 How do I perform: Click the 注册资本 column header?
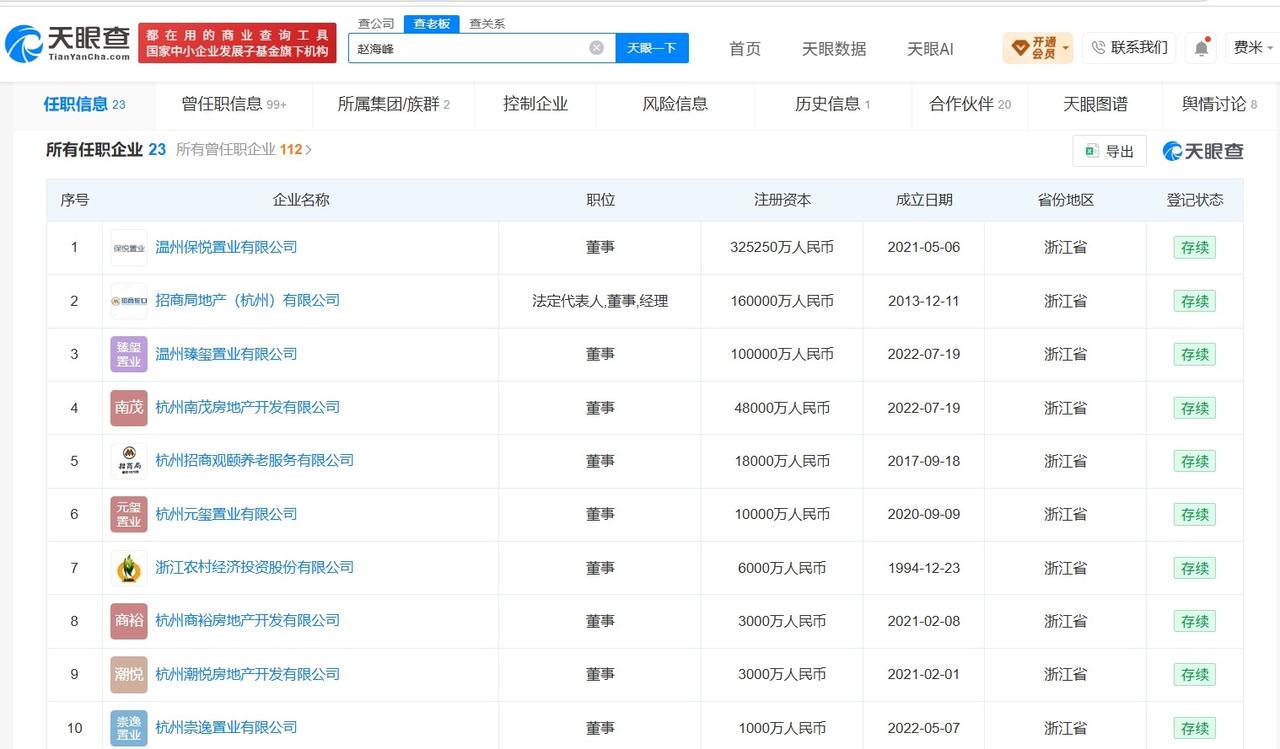(x=782, y=200)
